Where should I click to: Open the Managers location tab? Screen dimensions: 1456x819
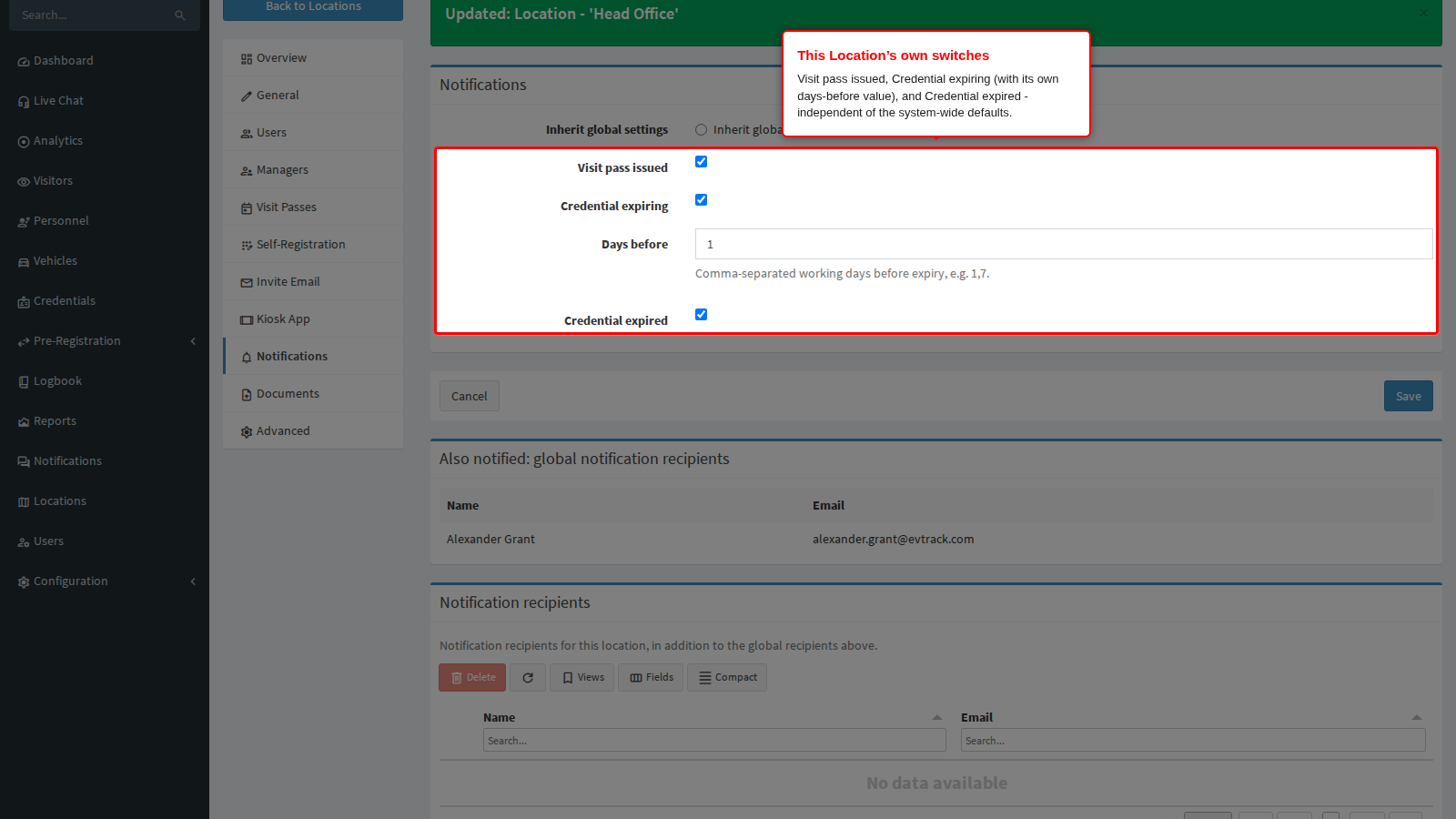tap(313, 170)
